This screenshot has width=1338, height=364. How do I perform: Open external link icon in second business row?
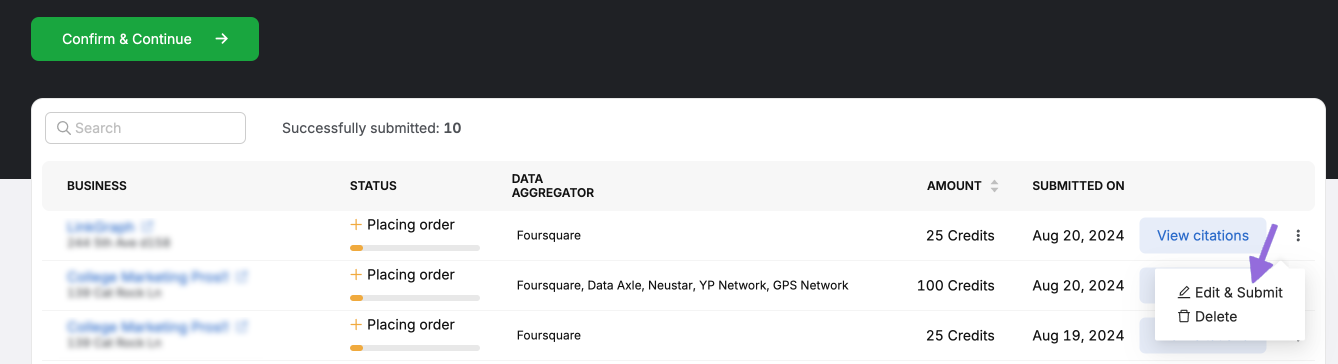click(x=241, y=276)
